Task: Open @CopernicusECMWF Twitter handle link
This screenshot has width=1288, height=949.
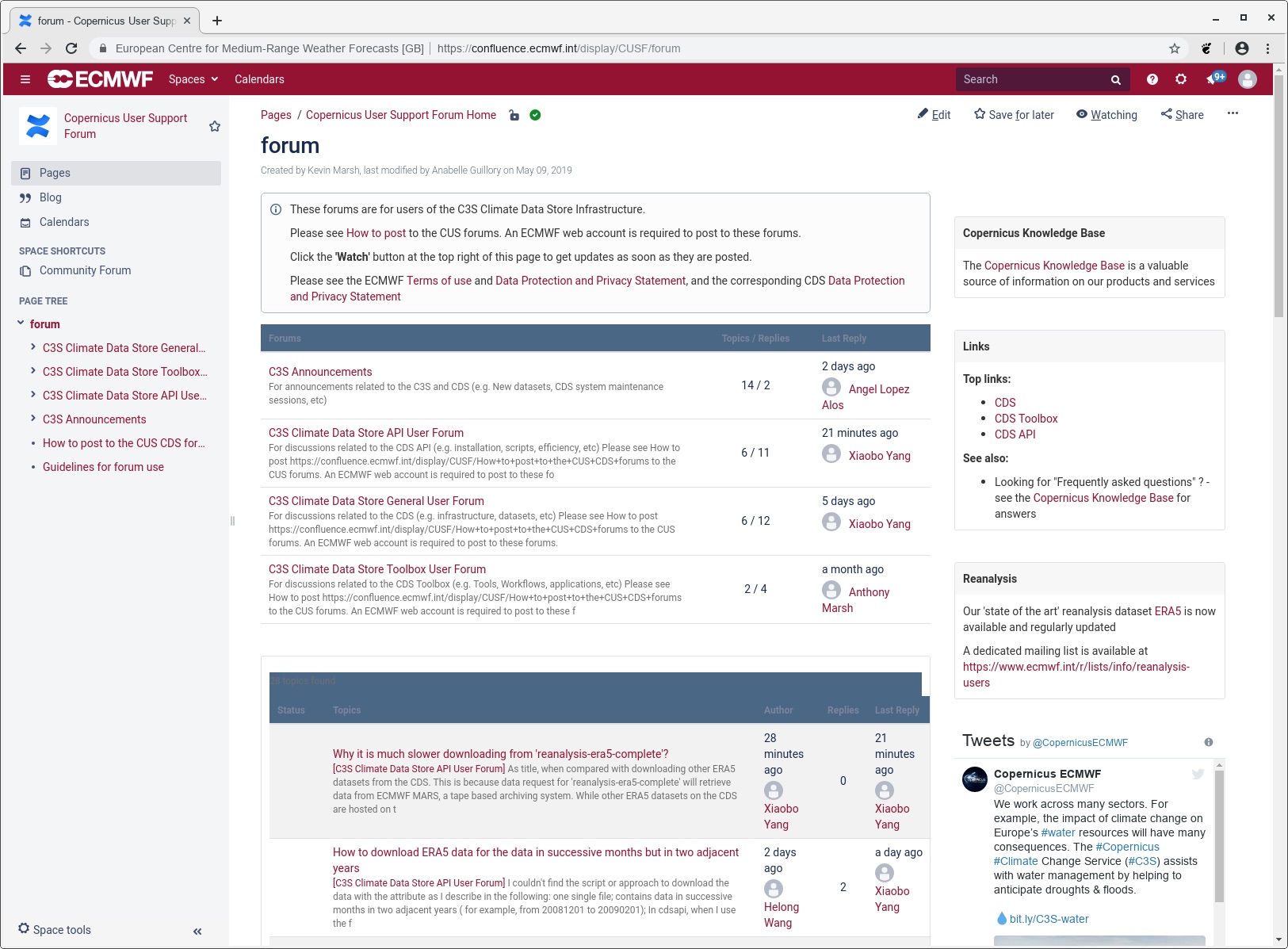Action: (x=1080, y=743)
